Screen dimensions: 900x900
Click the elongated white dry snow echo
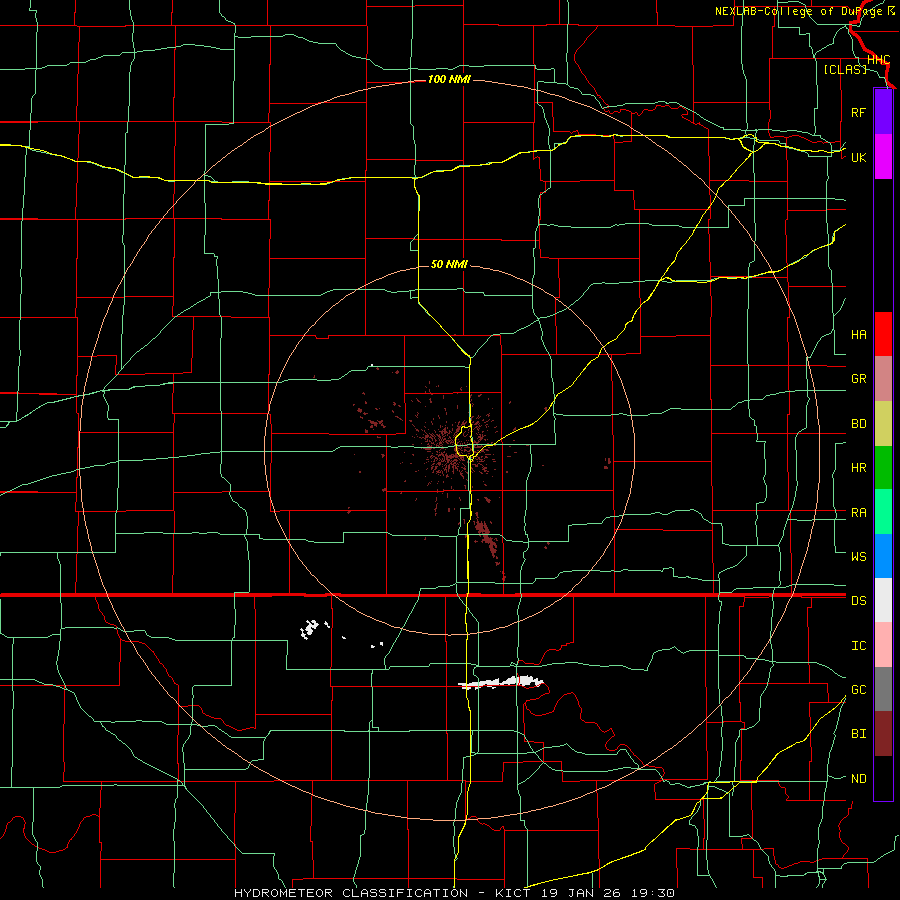501,682
